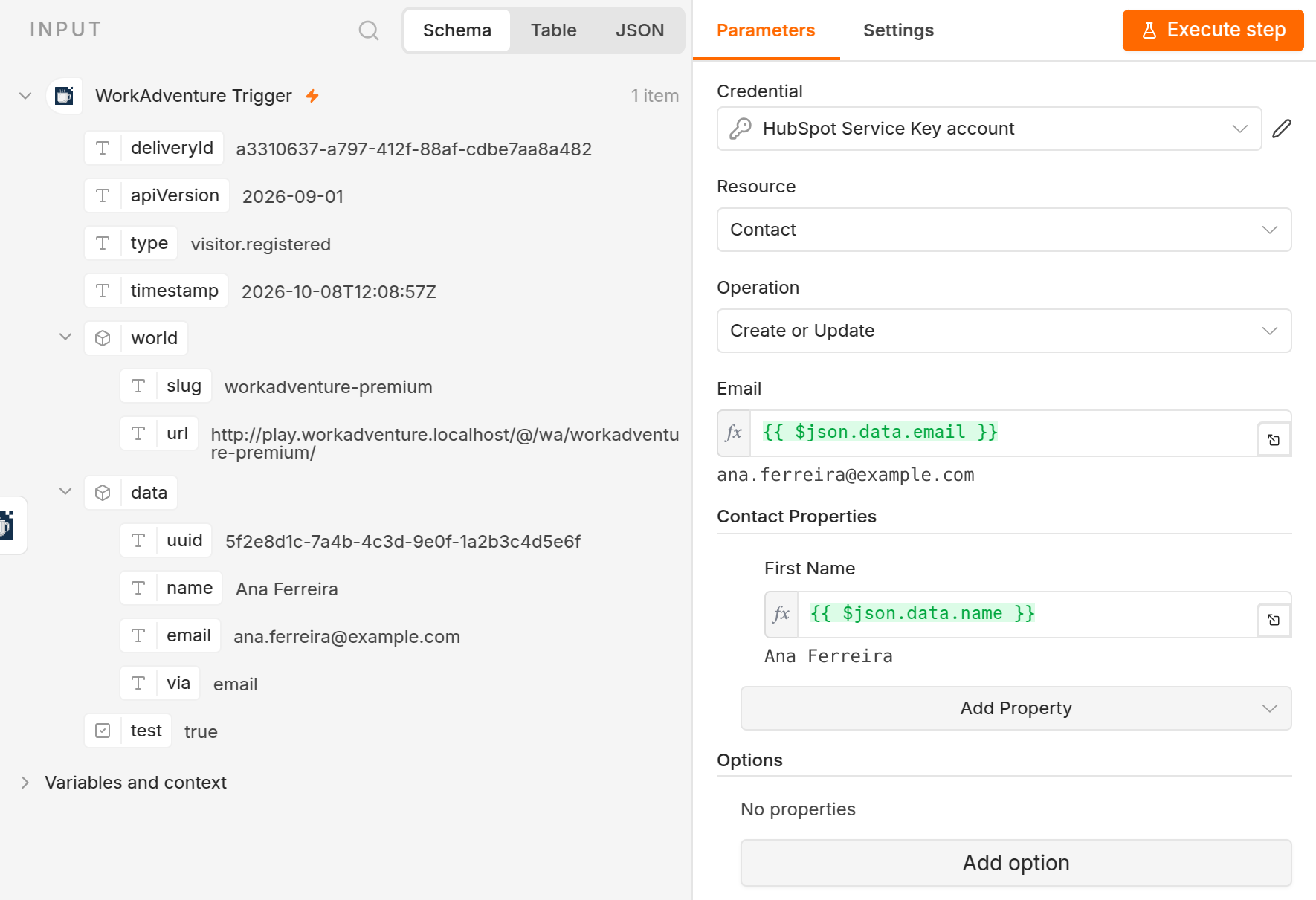
Task: Collapse the world object node
Action: click(65, 337)
